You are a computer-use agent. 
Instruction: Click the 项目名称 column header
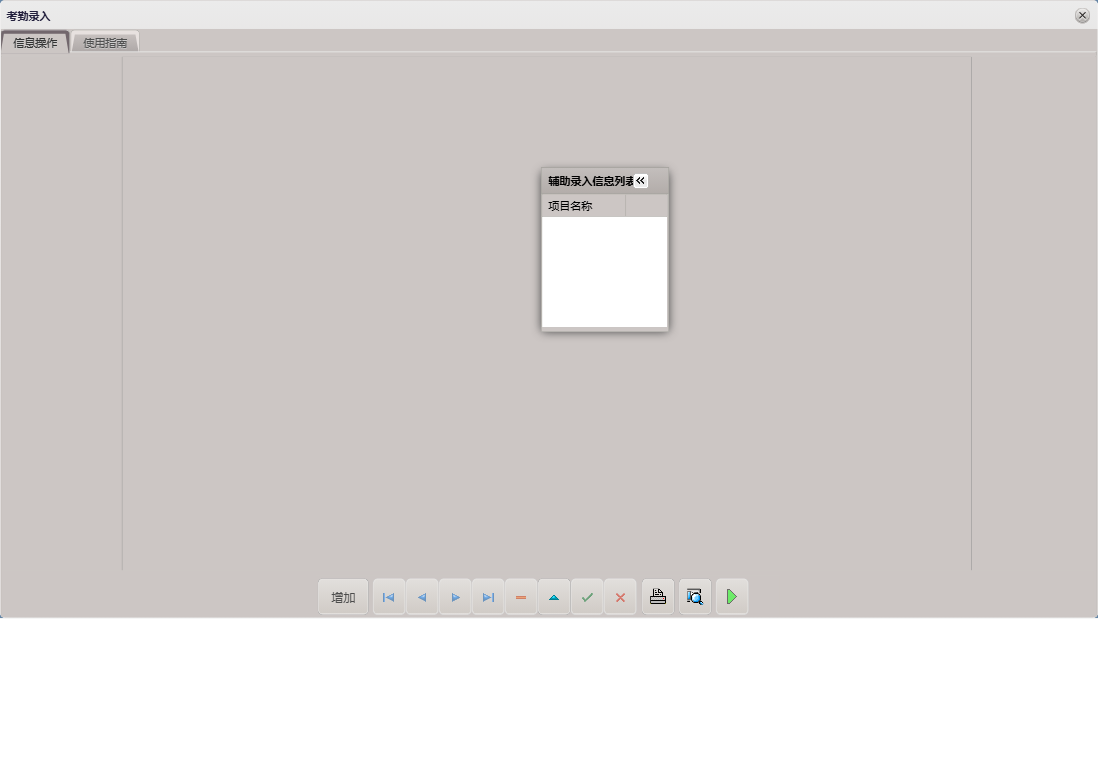(583, 206)
